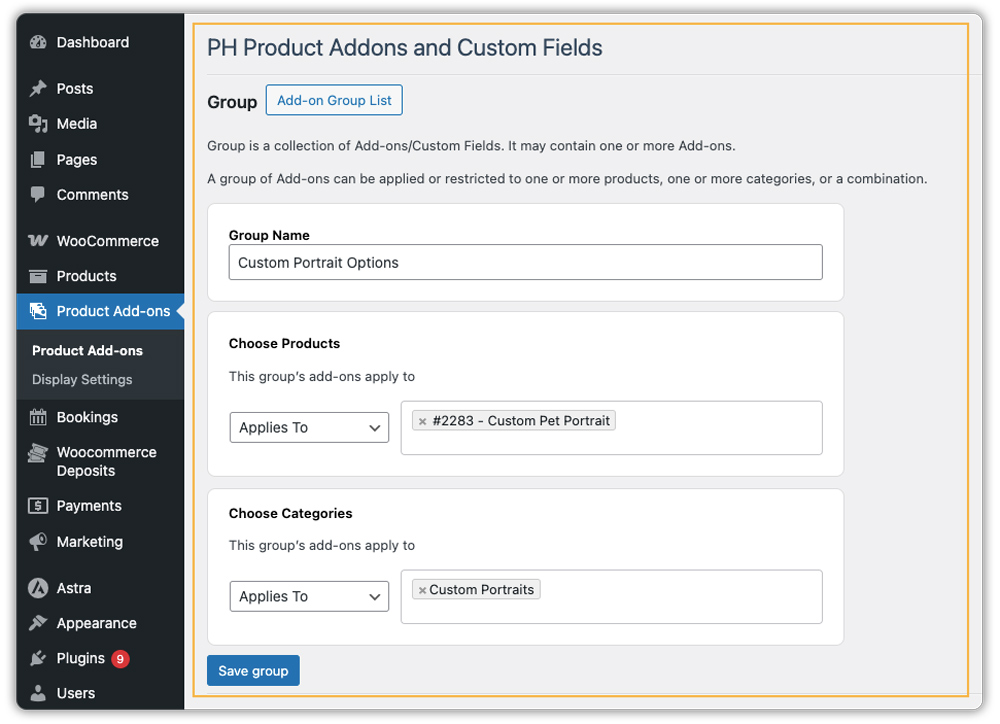The image size is (1000, 724).
Task: Open the Astra theme icon
Action: coord(38,588)
